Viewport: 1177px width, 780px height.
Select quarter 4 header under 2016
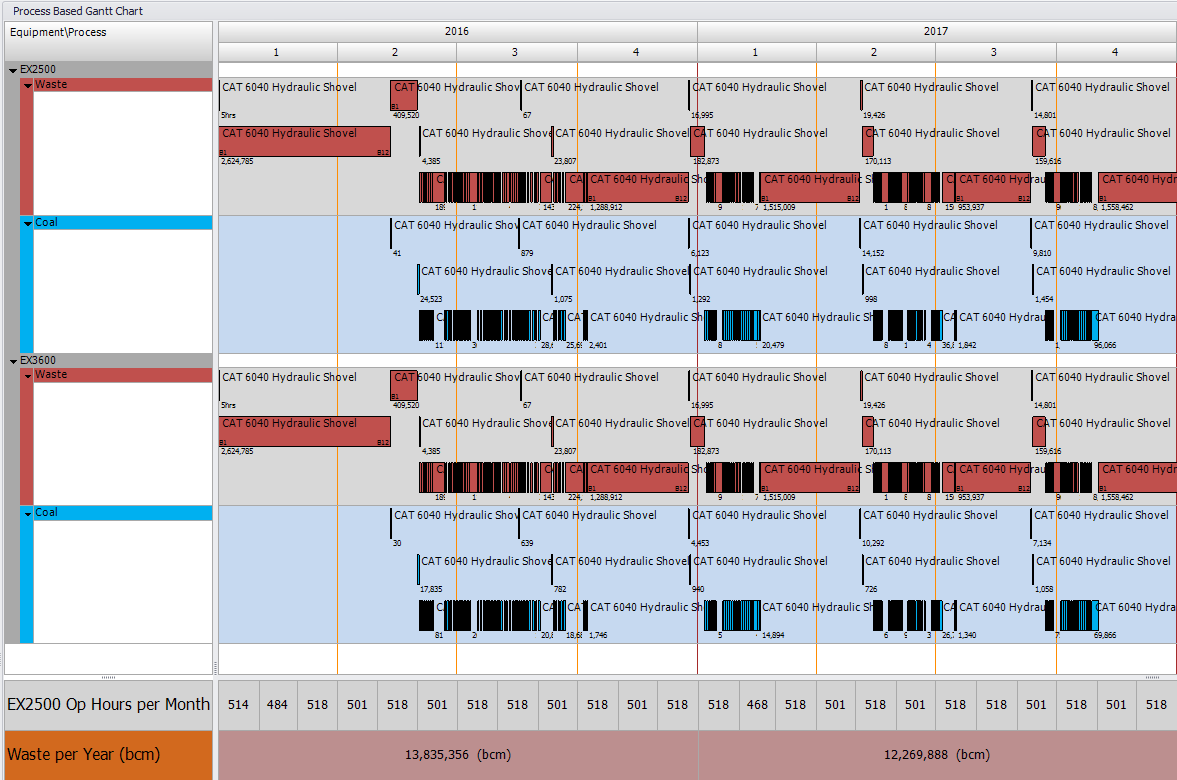[x=637, y=53]
